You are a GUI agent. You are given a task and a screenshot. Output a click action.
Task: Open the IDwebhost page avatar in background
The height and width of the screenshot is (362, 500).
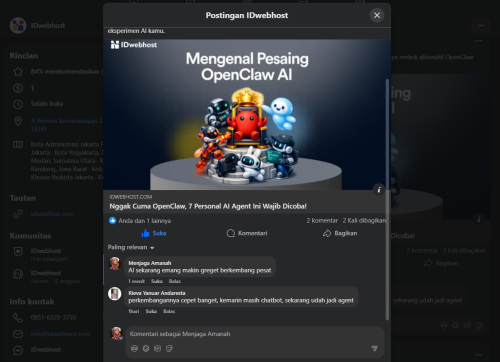pyautogui.click(x=18, y=25)
